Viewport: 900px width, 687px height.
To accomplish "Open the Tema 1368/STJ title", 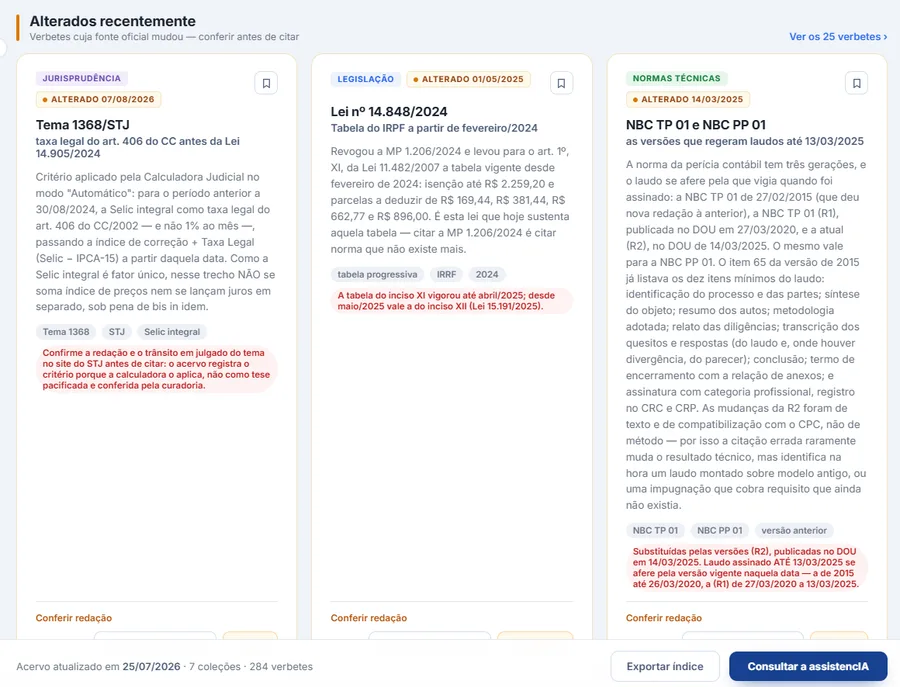I will coord(83,125).
